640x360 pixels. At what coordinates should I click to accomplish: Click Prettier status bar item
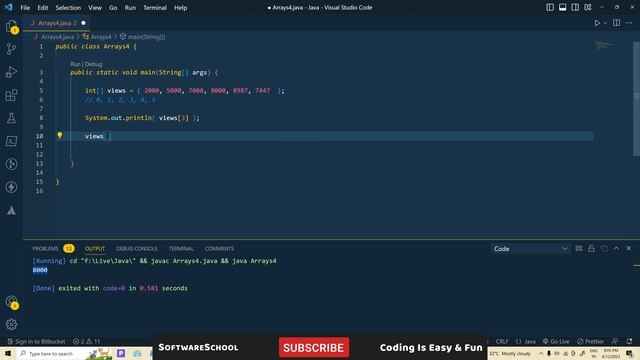pos(590,341)
